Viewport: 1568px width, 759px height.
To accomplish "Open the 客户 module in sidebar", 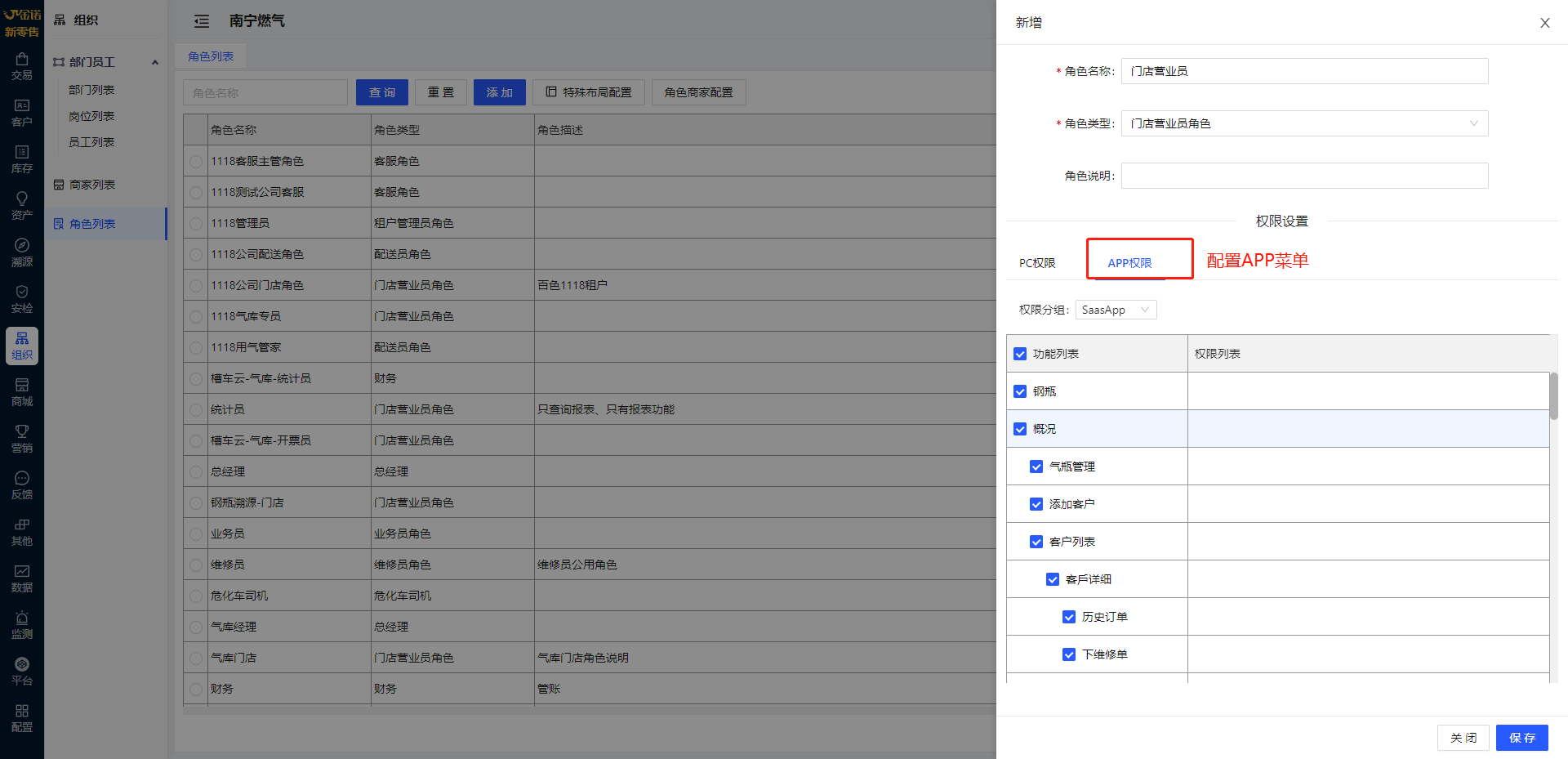I will click(x=22, y=114).
